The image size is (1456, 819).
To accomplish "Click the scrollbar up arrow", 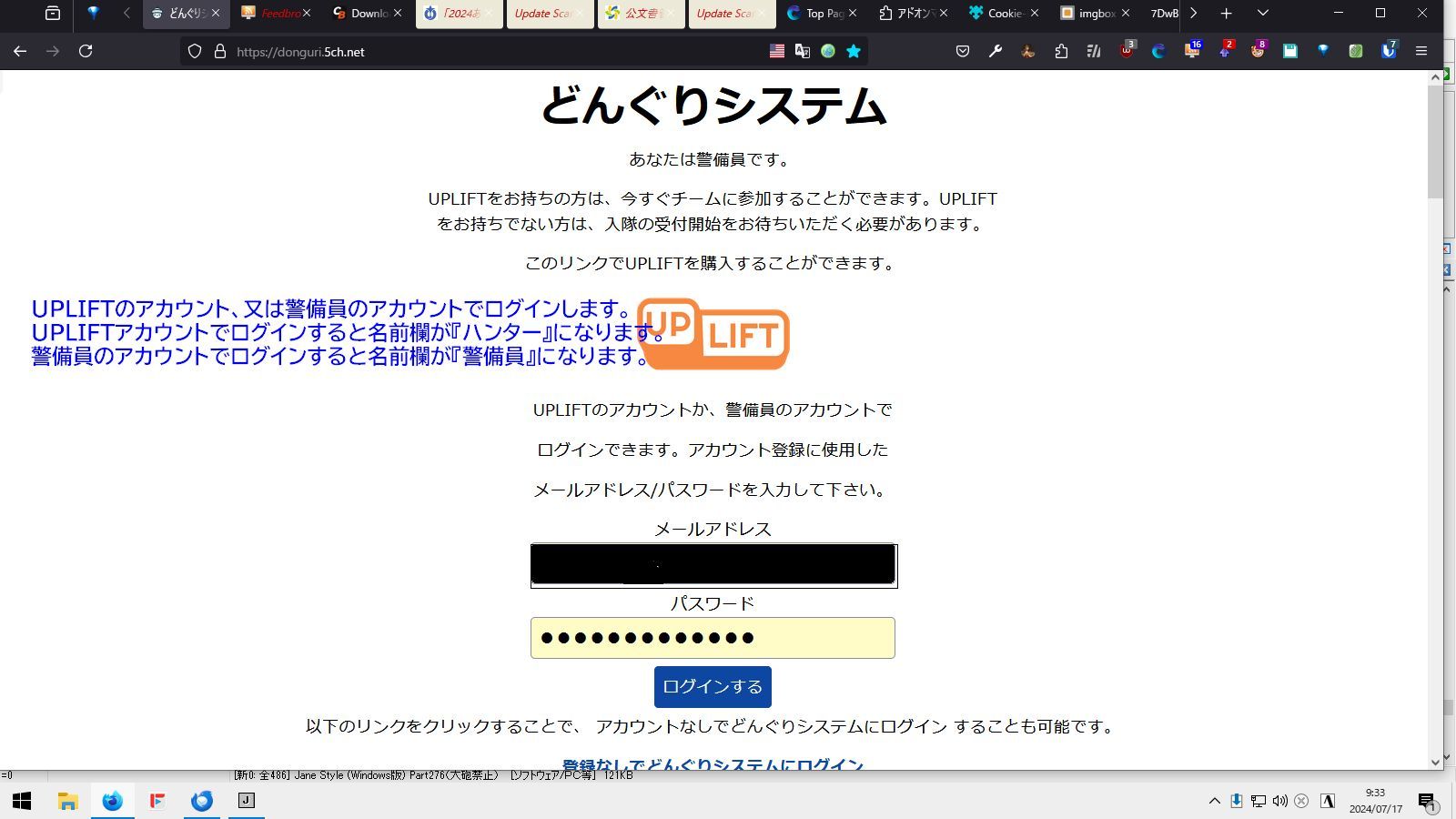I will tap(1435, 77).
